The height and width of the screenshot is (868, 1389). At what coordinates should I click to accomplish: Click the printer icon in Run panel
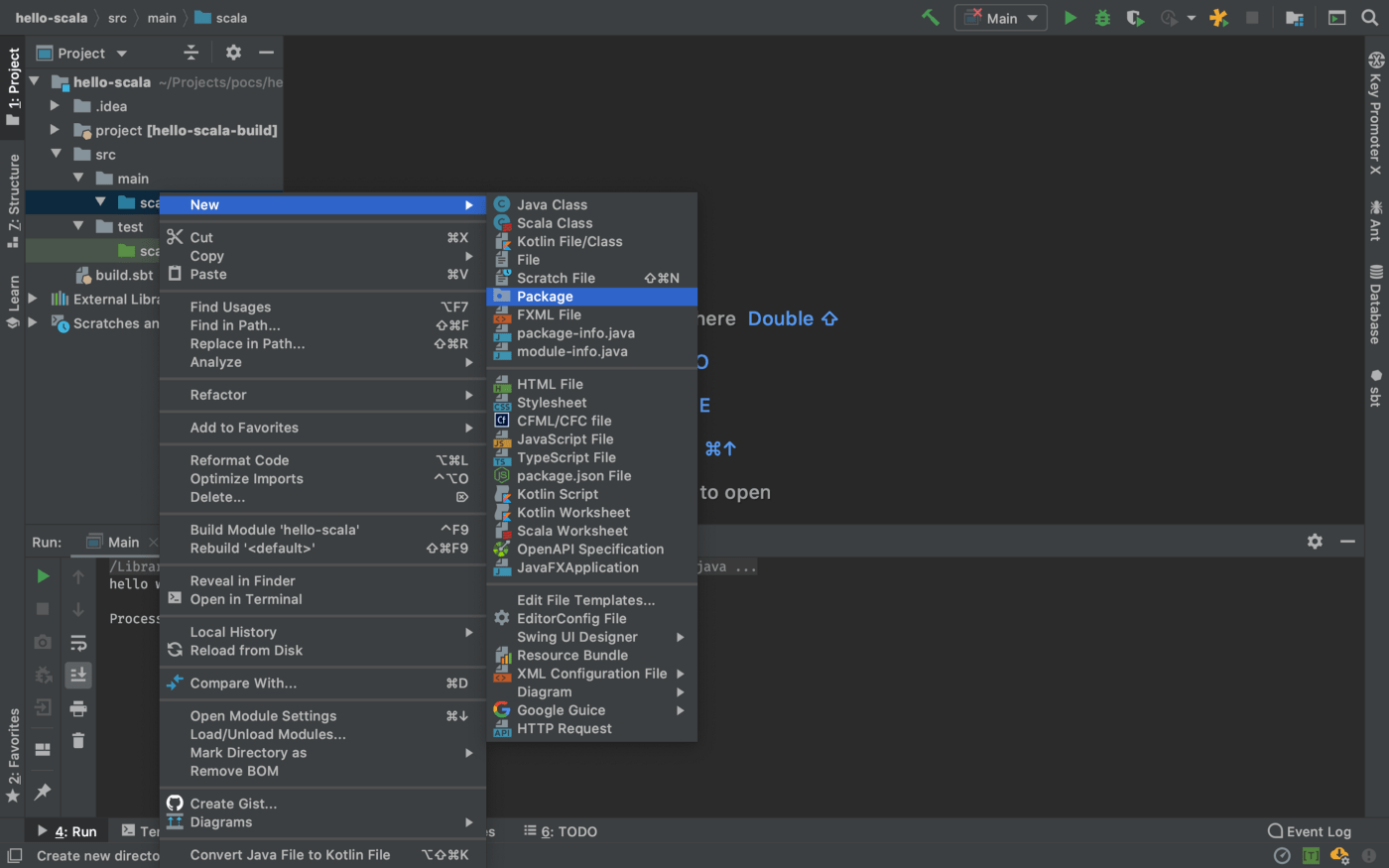coord(78,708)
